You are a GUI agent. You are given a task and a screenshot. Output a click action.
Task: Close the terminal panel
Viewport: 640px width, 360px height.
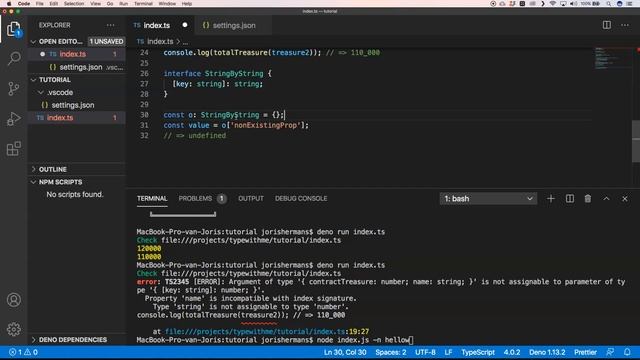coord(625,199)
